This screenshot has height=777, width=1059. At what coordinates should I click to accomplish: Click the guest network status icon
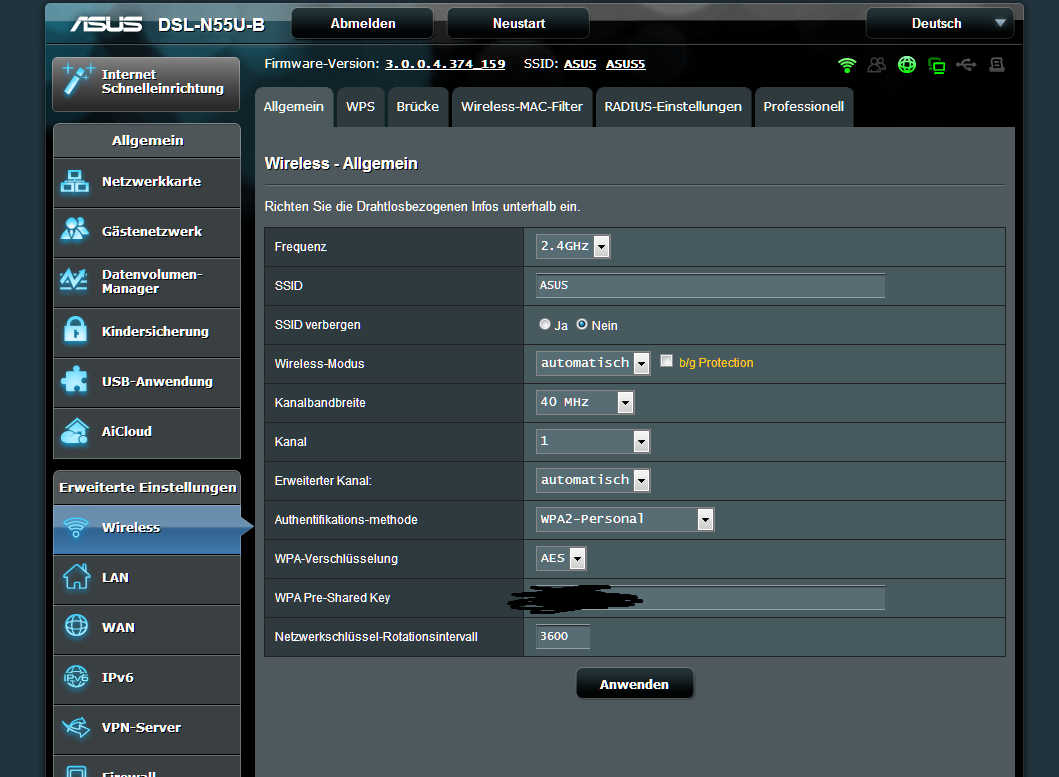(877, 65)
